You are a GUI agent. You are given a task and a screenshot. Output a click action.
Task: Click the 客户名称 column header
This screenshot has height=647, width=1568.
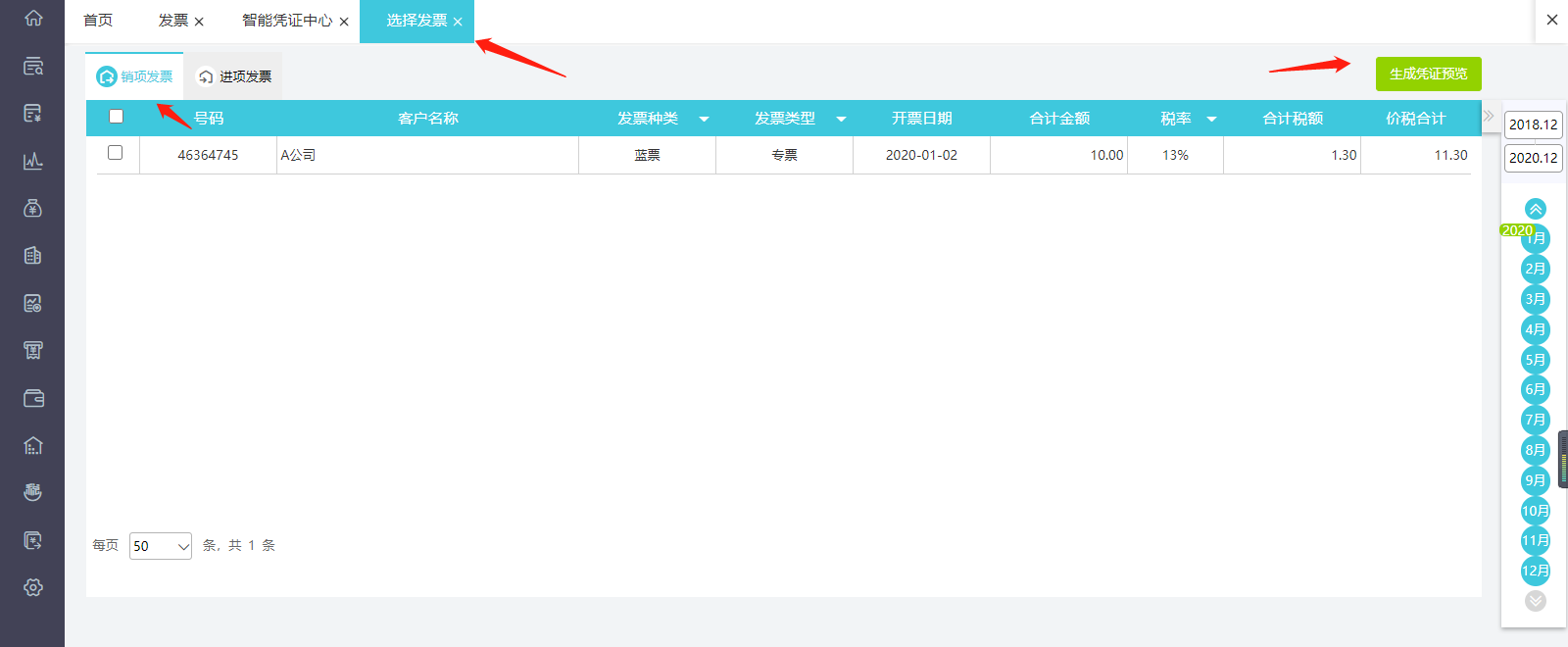pyautogui.click(x=428, y=118)
